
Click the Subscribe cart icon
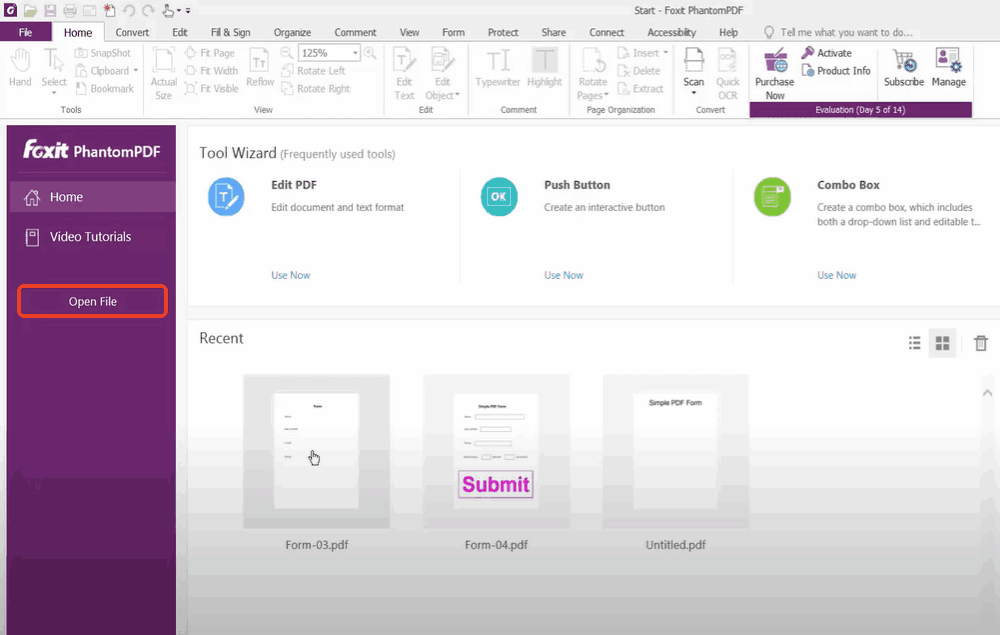[x=903, y=61]
